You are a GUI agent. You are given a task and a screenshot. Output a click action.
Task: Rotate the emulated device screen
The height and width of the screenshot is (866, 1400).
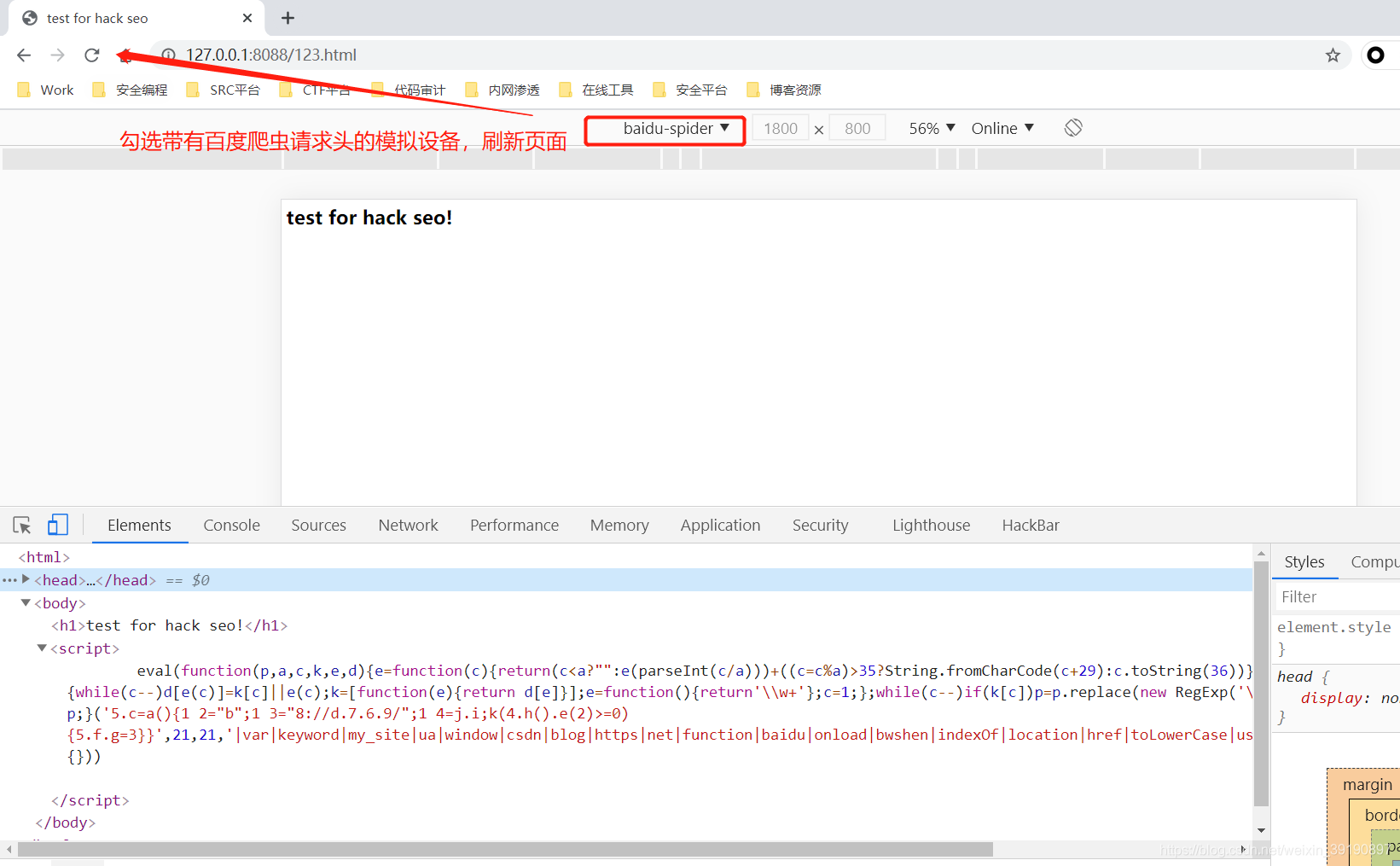point(1073,128)
